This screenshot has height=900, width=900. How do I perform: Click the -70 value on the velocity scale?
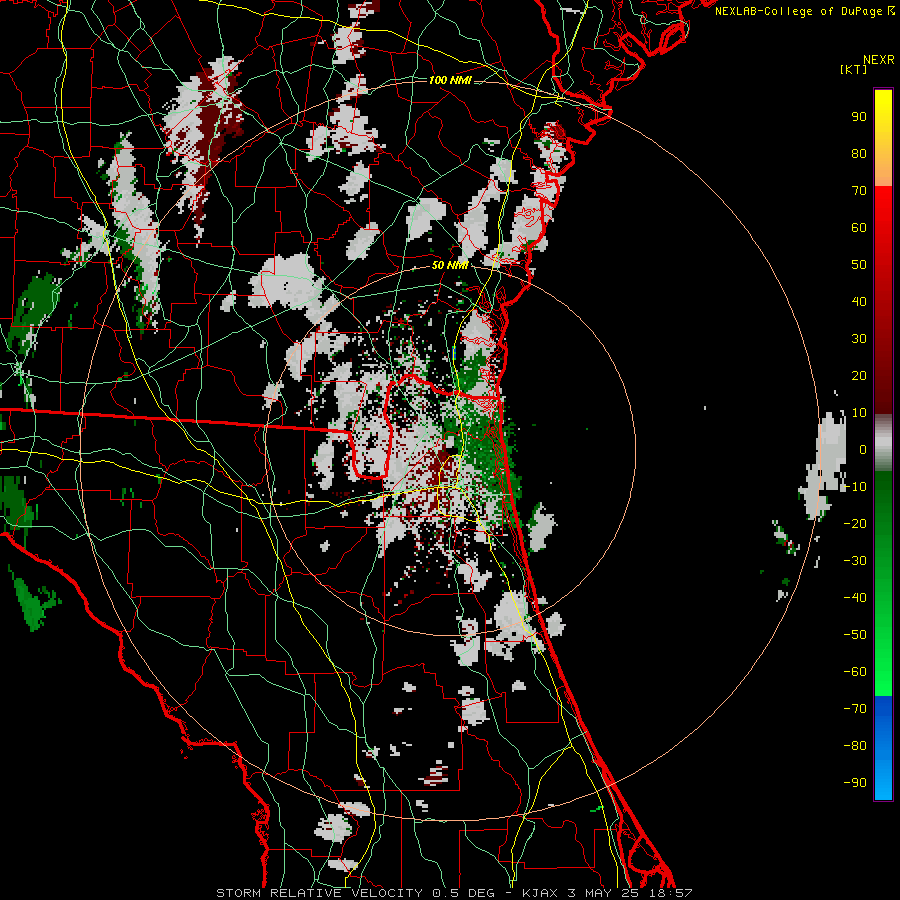855,708
